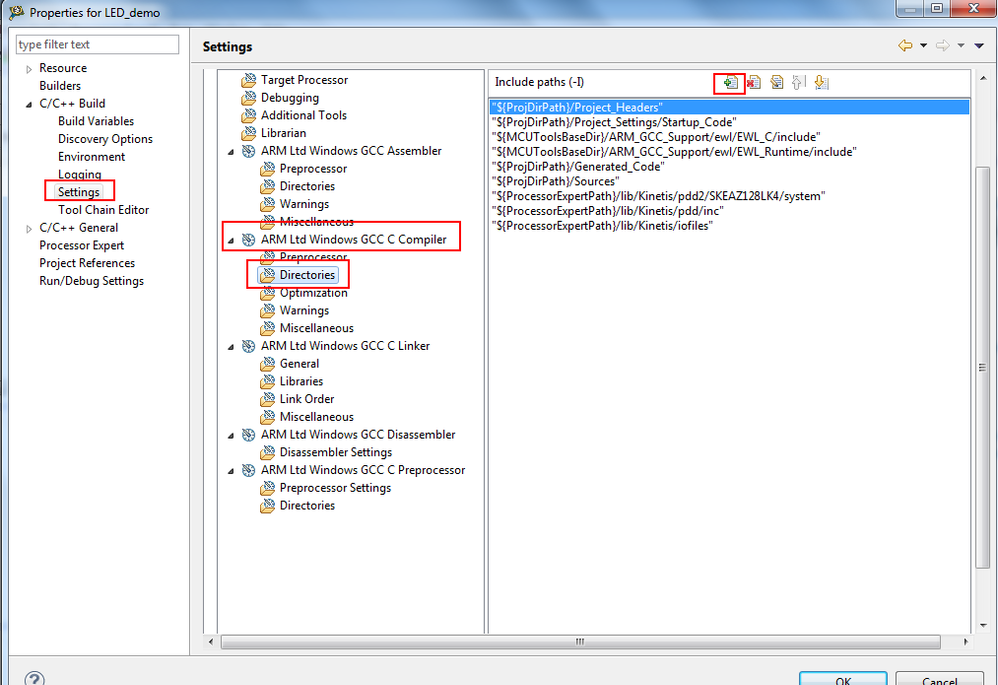Image resolution: width=998 pixels, height=685 pixels.
Task: Delete the selected include path
Action: tap(754, 83)
